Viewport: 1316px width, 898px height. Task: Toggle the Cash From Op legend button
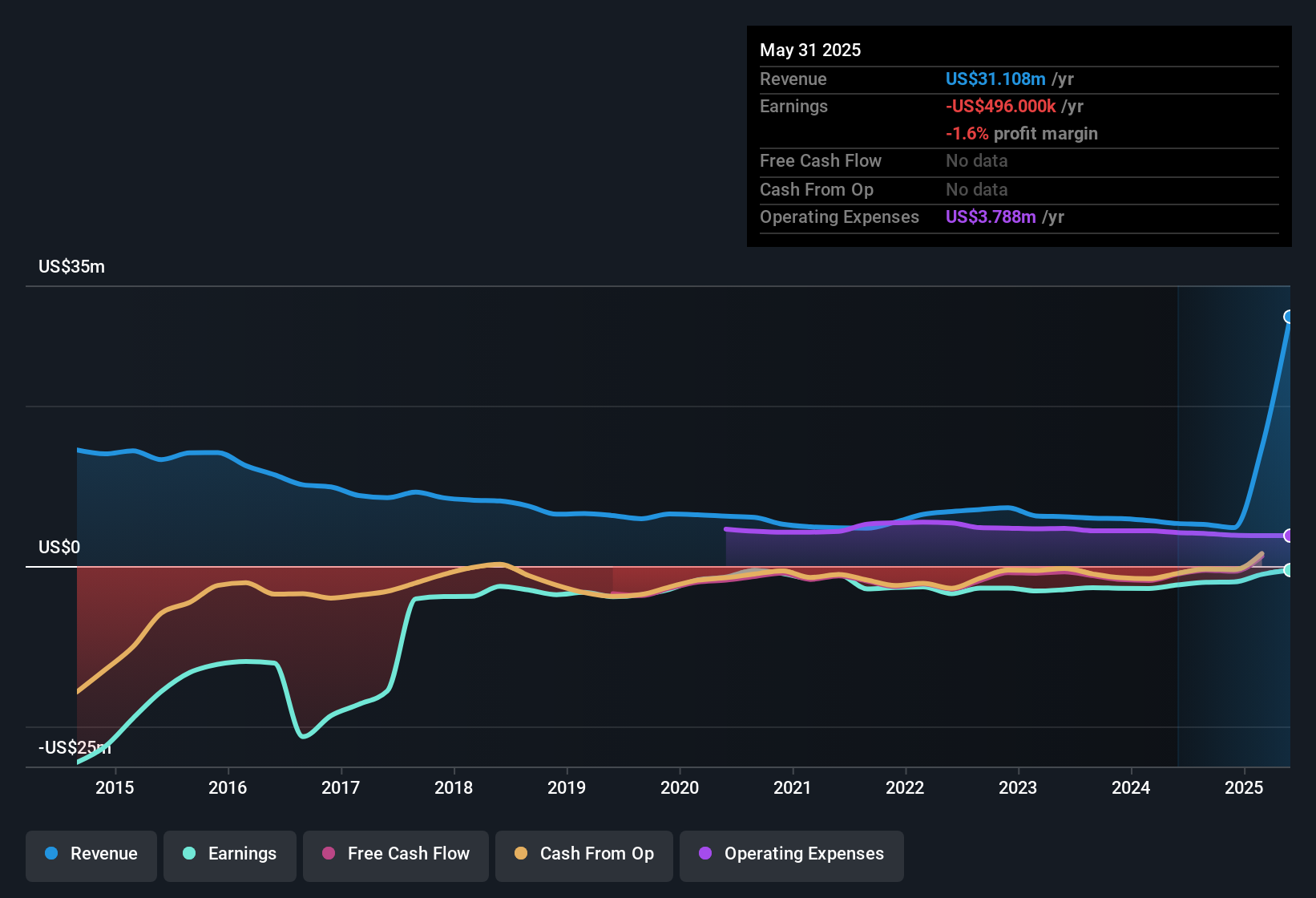(x=584, y=856)
